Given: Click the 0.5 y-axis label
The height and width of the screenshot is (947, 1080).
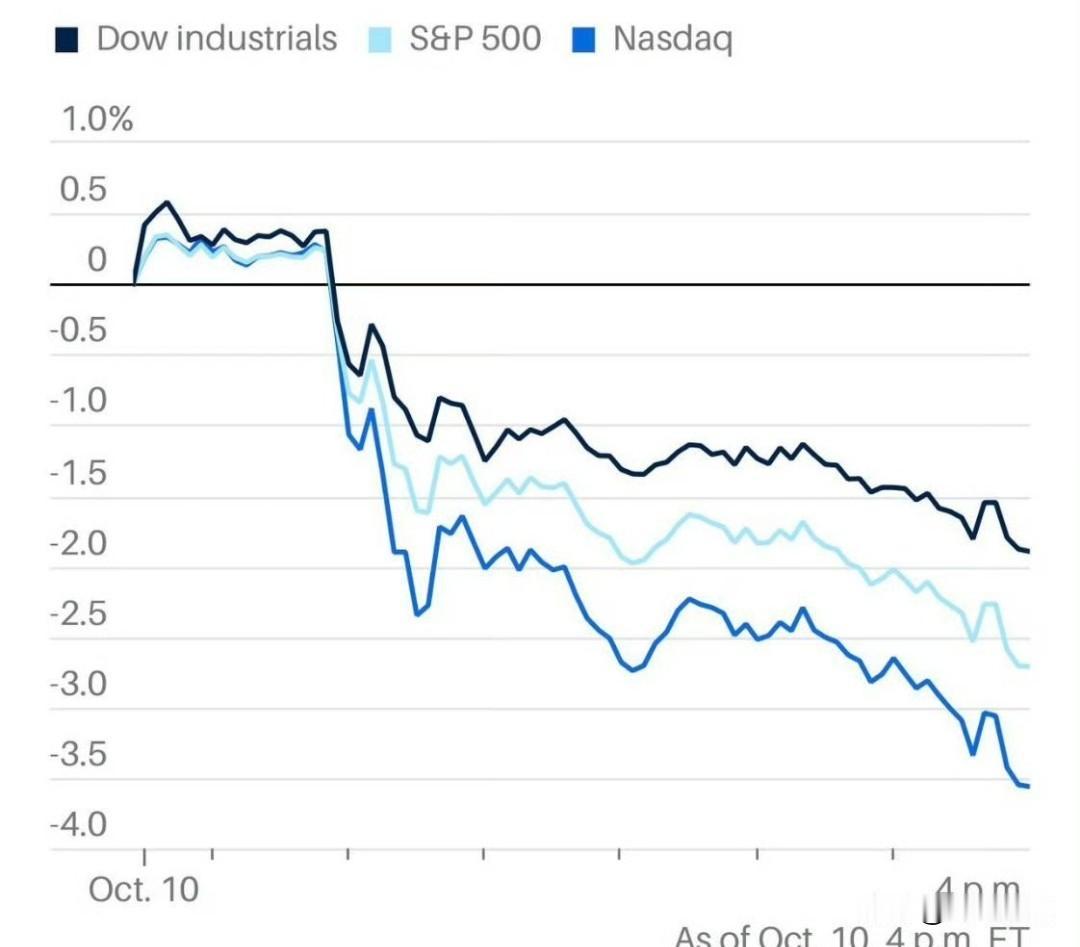Looking at the screenshot, I should pos(84,190).
